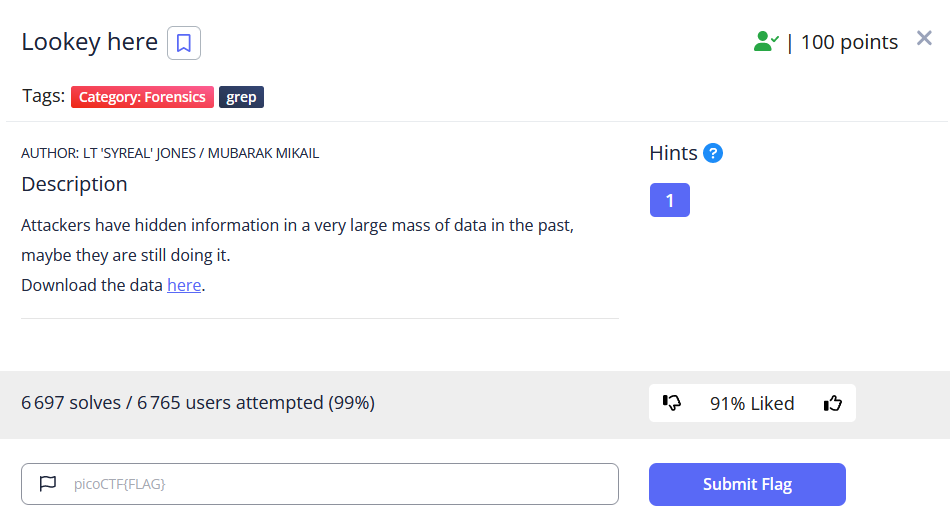This screenshot has height=527, width=950.
Task: Filter by Category: Forensics tag
Action: pyautogui.click(x=142, y=97)
